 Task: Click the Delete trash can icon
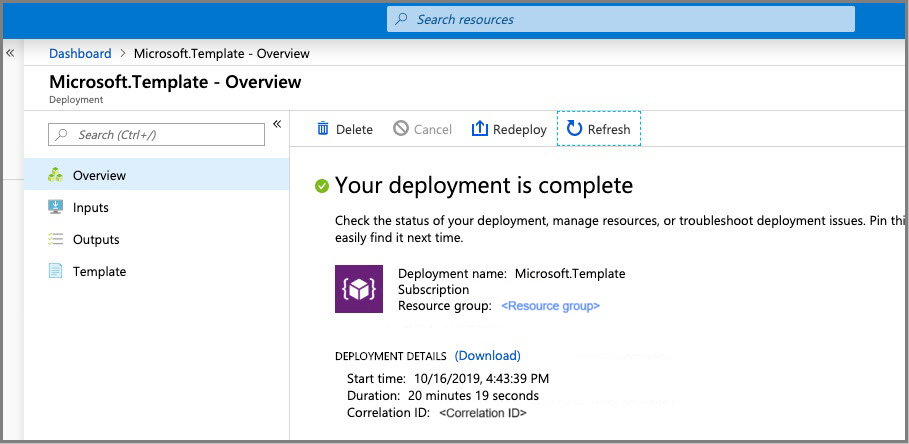coord(323,129)
